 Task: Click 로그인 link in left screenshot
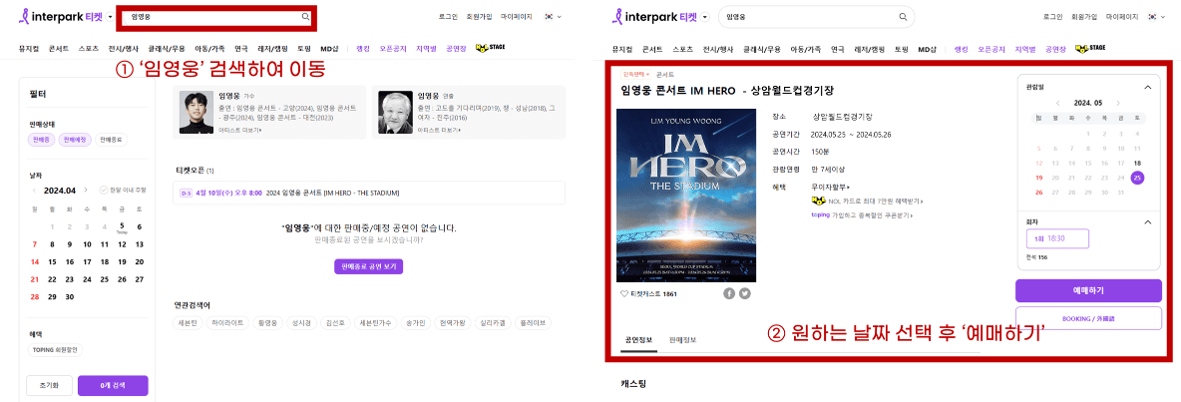point(447,16)
